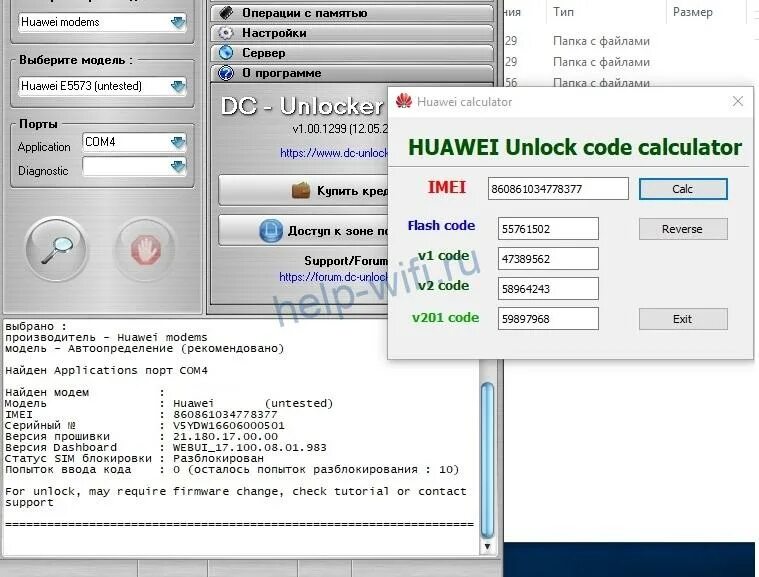
Task: Click the Купить кредиты button
Action: 304,191
